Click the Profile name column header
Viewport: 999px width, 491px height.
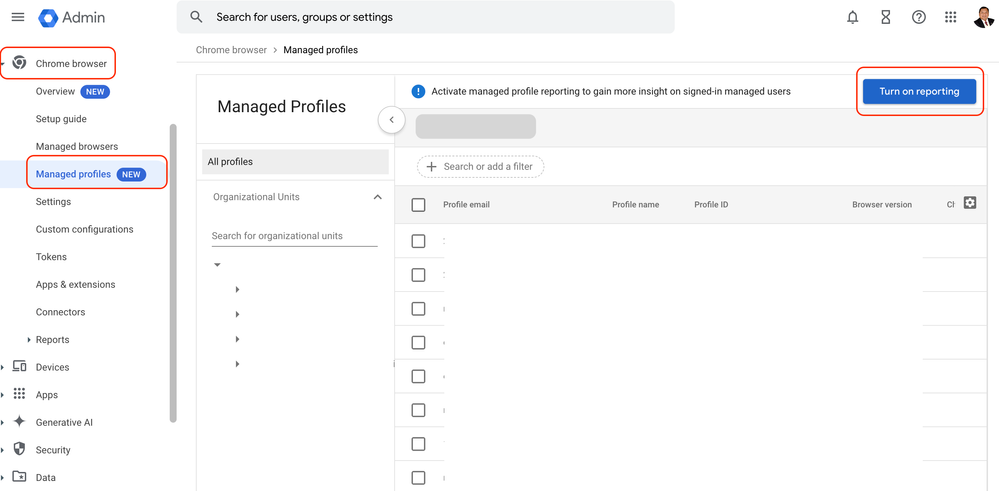click(635, 204)
